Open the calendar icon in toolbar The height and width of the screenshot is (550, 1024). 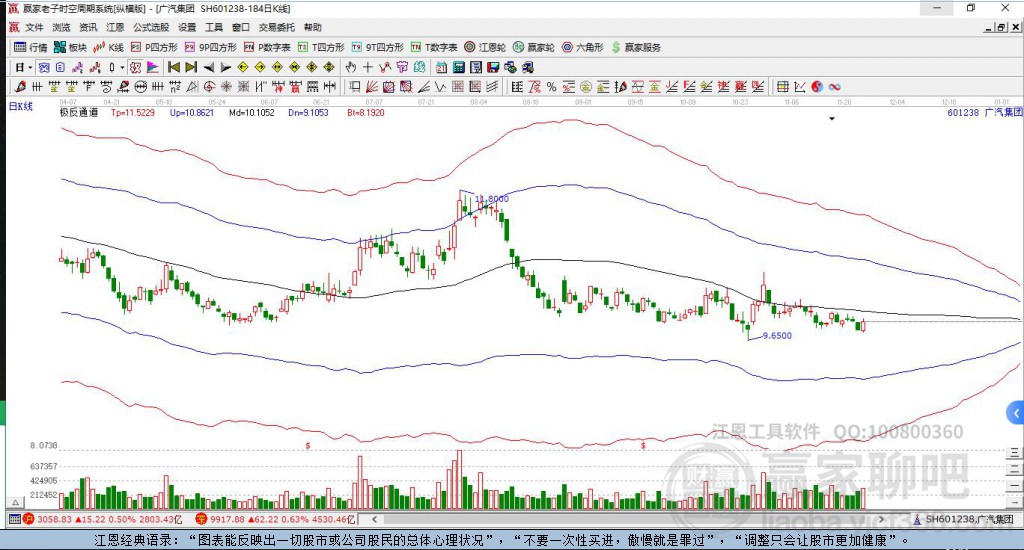(441, 67)
